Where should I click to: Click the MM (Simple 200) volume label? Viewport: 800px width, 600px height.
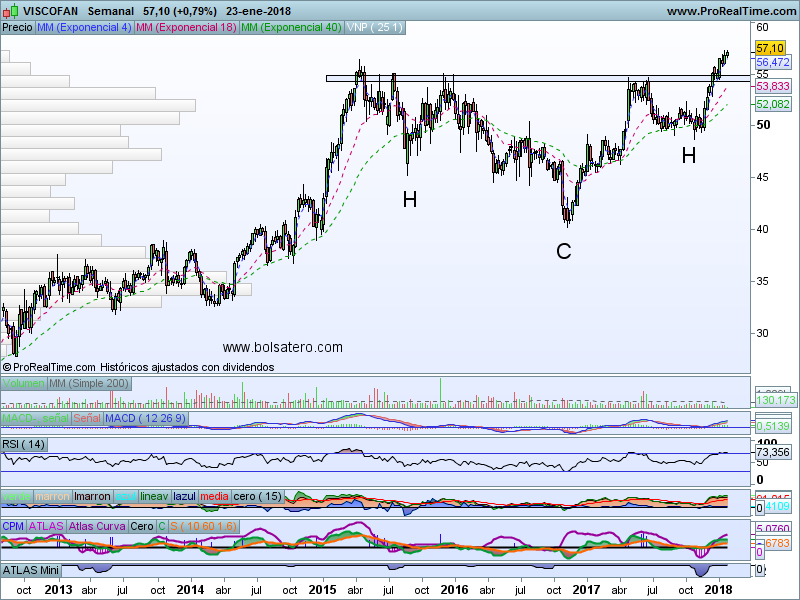[89, 384]
